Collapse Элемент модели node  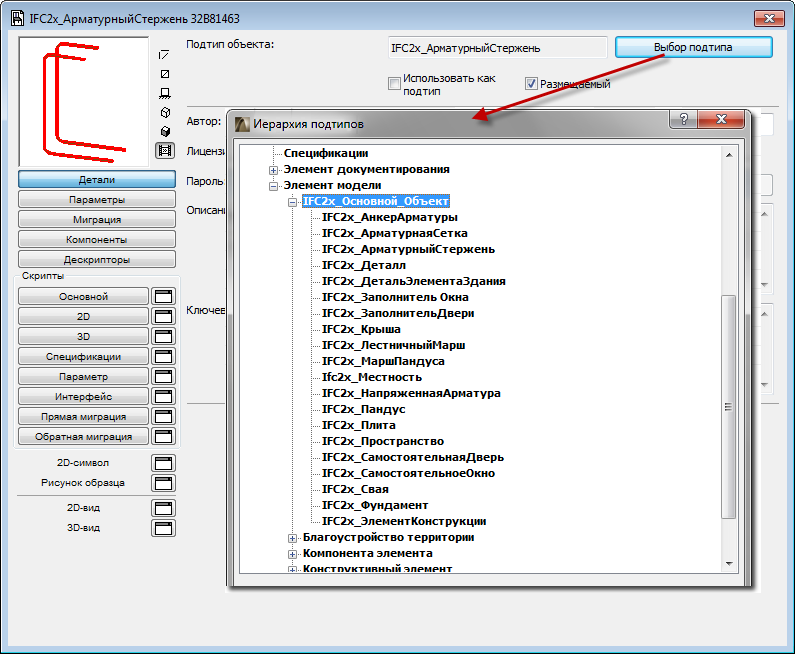click(273, 187)
